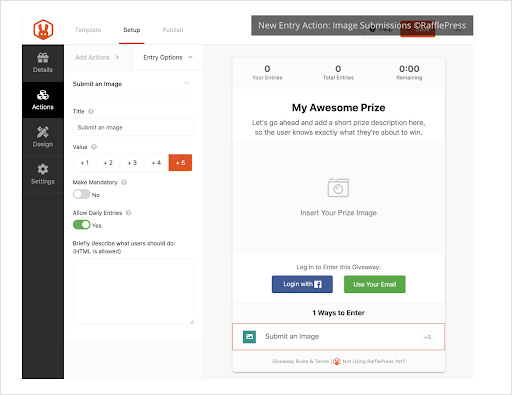Click the Login with Facebook button
The image size is (512, 395).
(x=302, y=284)
